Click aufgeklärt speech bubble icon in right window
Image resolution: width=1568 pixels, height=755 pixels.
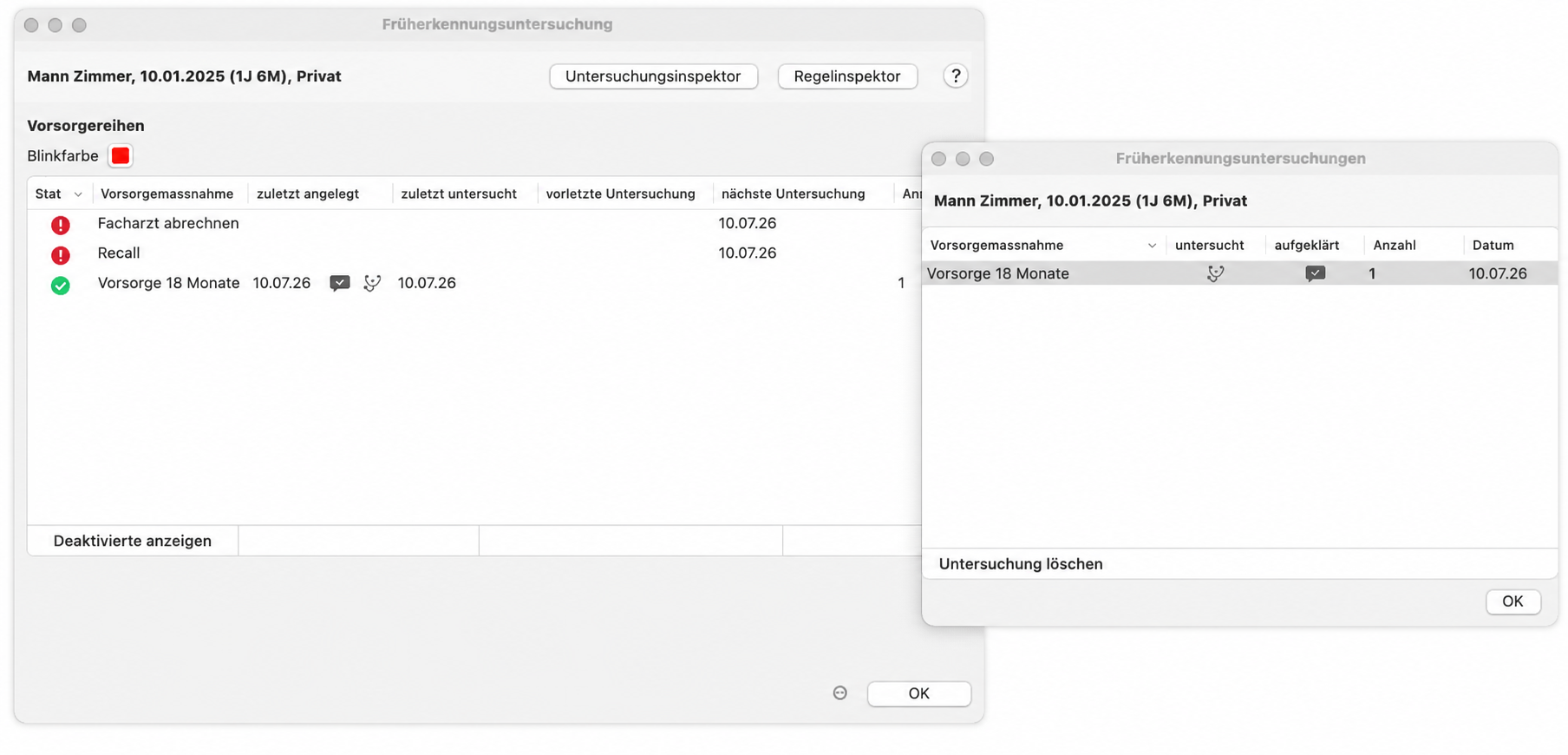coord(1315,273)
